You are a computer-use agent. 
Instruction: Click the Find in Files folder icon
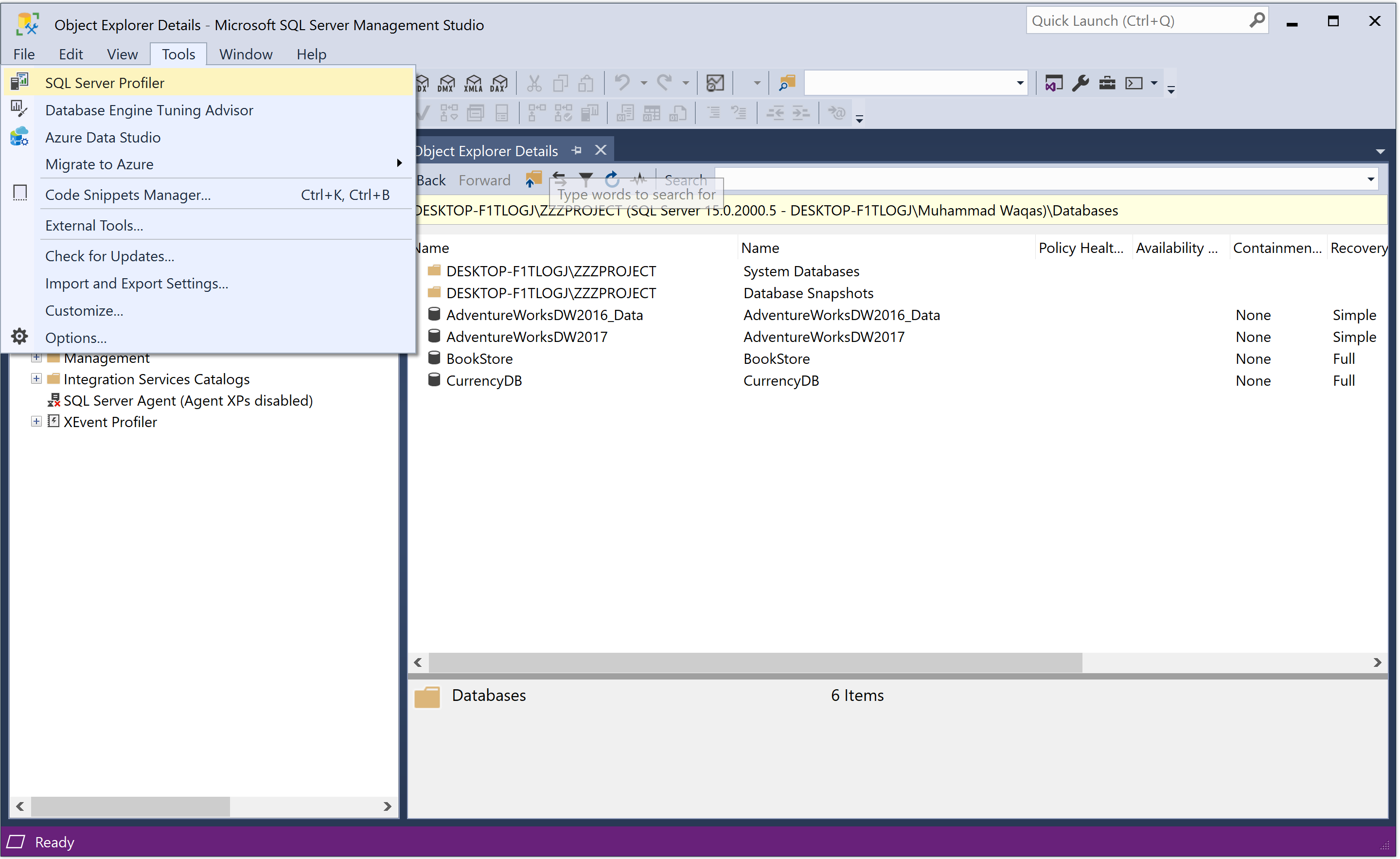coord(787,84)
